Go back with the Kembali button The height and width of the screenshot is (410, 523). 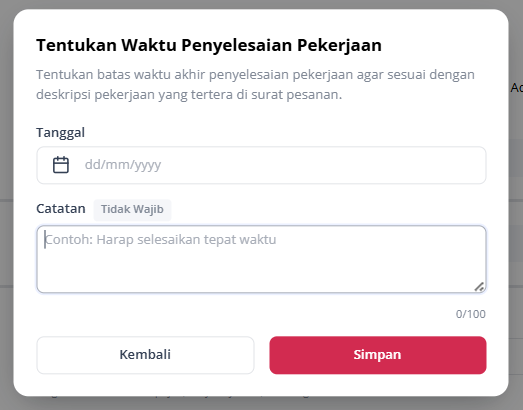(145, 355)
